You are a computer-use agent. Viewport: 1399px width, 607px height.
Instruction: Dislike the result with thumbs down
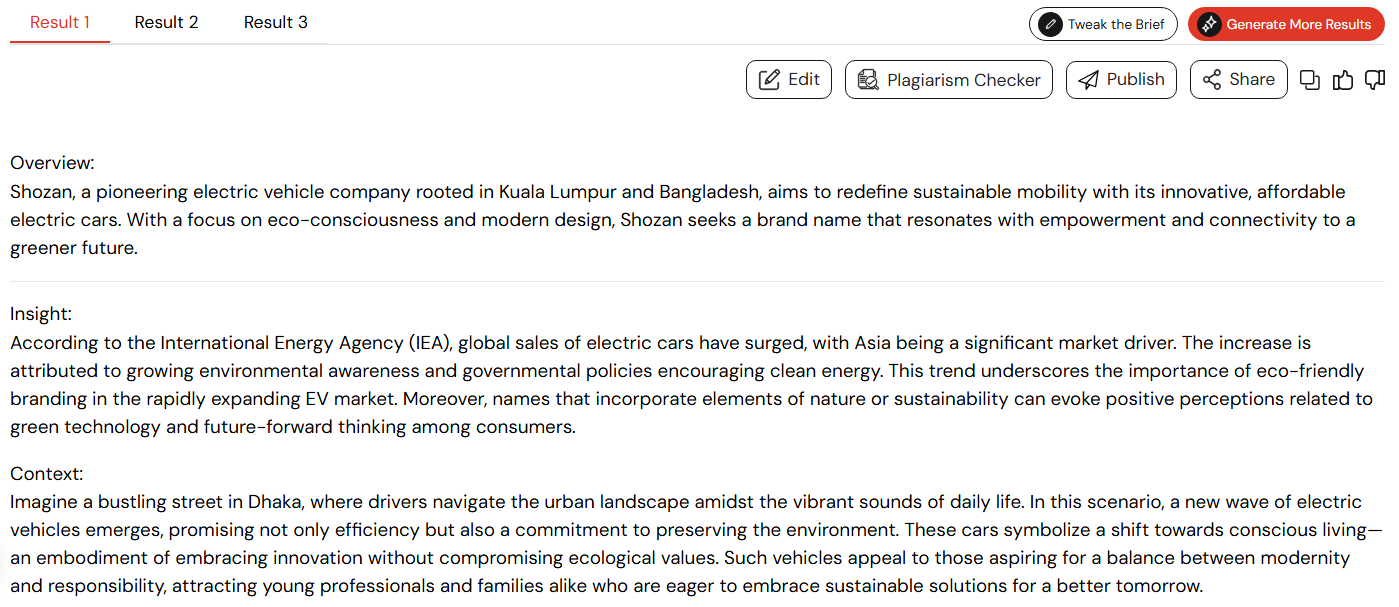tap(1375, 80)
